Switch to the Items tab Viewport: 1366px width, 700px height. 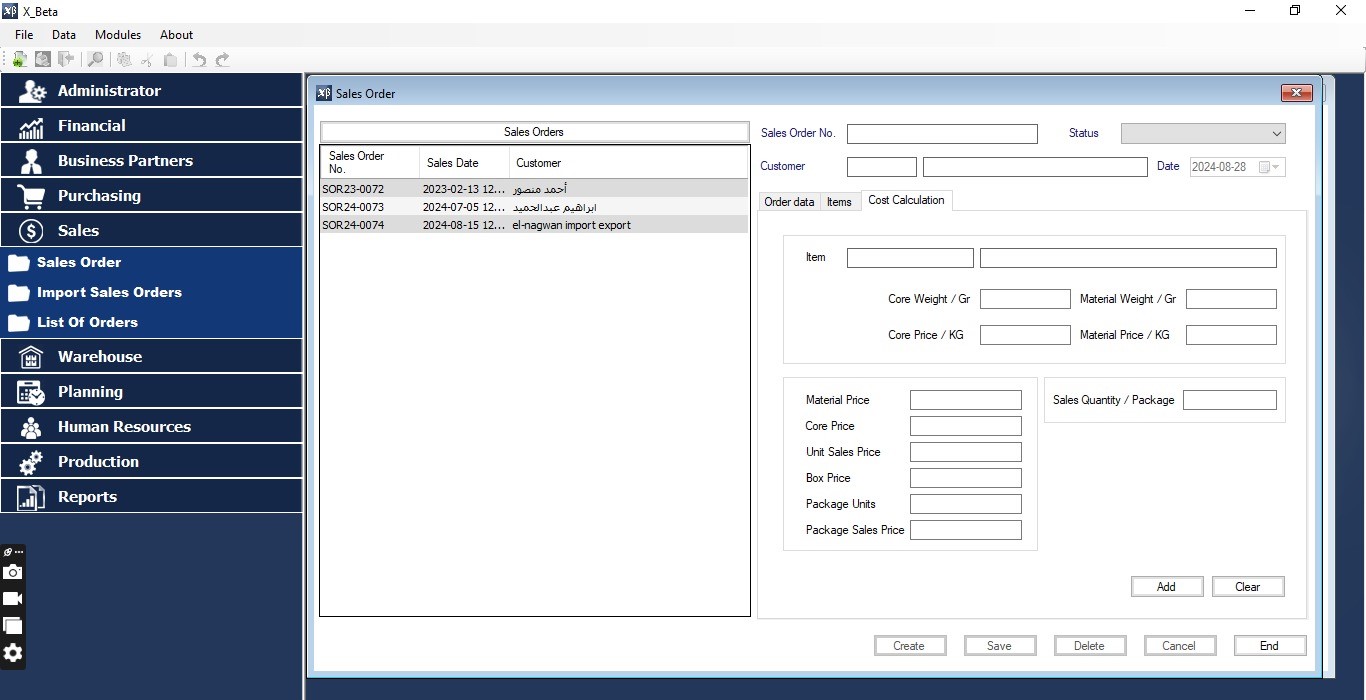(x=839, y=202)
